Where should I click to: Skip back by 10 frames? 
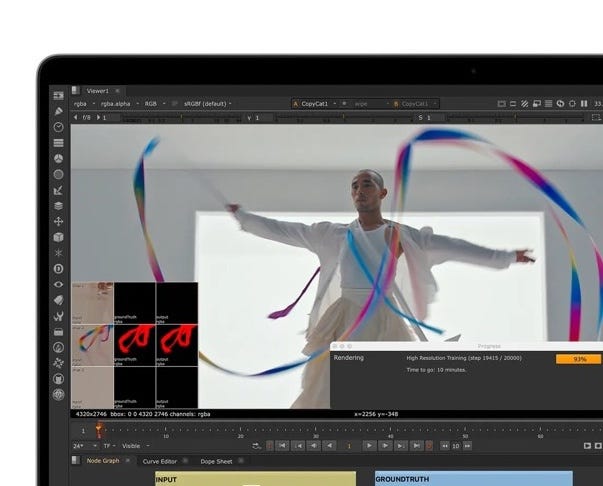point(445,446)
